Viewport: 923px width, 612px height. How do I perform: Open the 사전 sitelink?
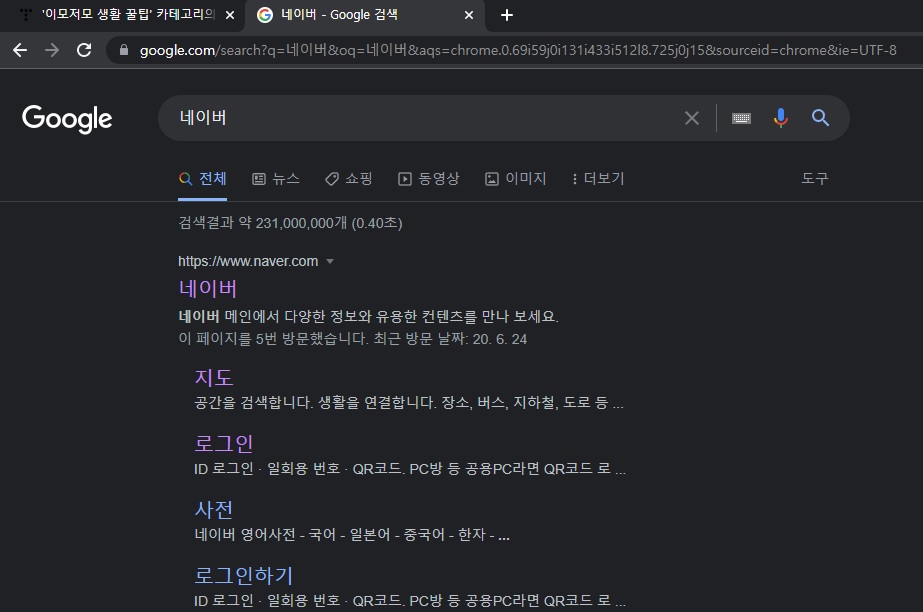click(214, 510)
